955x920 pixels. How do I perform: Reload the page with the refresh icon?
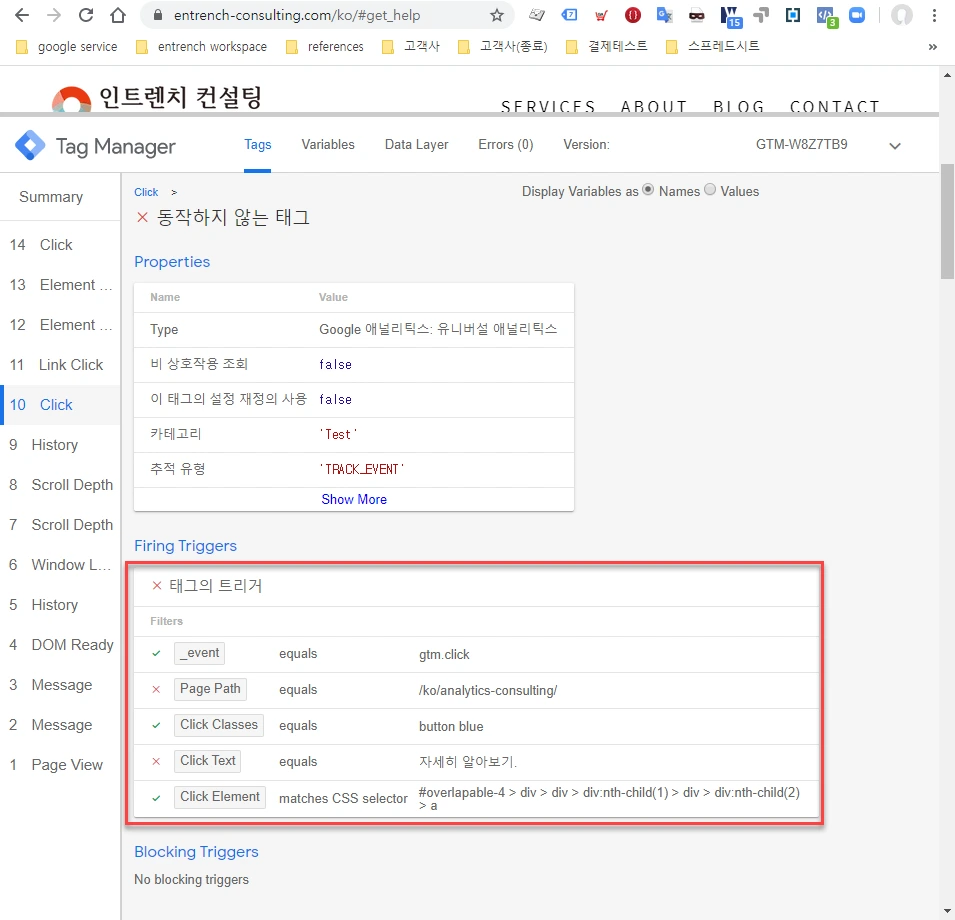point(86,15)
